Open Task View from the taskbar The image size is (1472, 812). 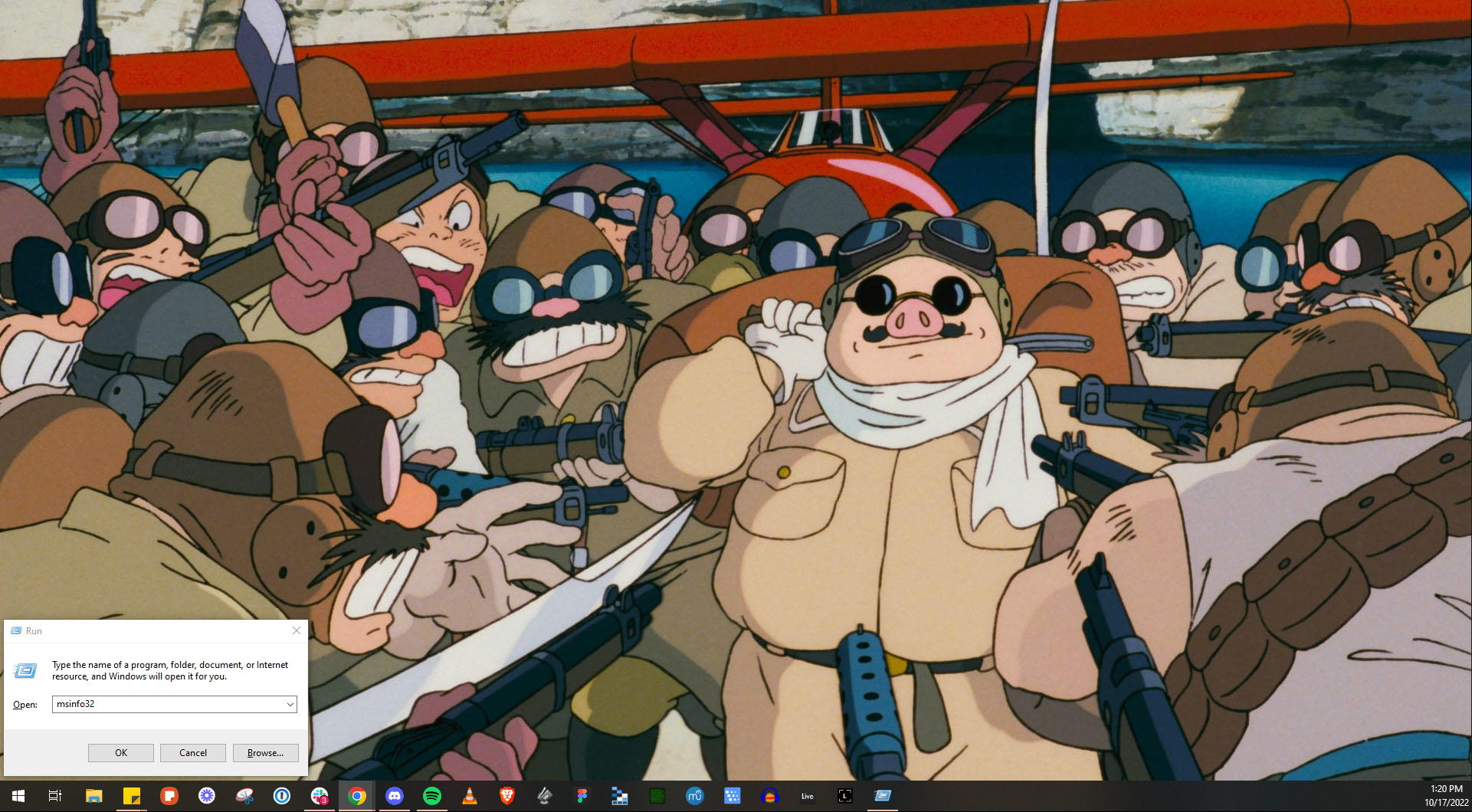[x=55, y=796]
